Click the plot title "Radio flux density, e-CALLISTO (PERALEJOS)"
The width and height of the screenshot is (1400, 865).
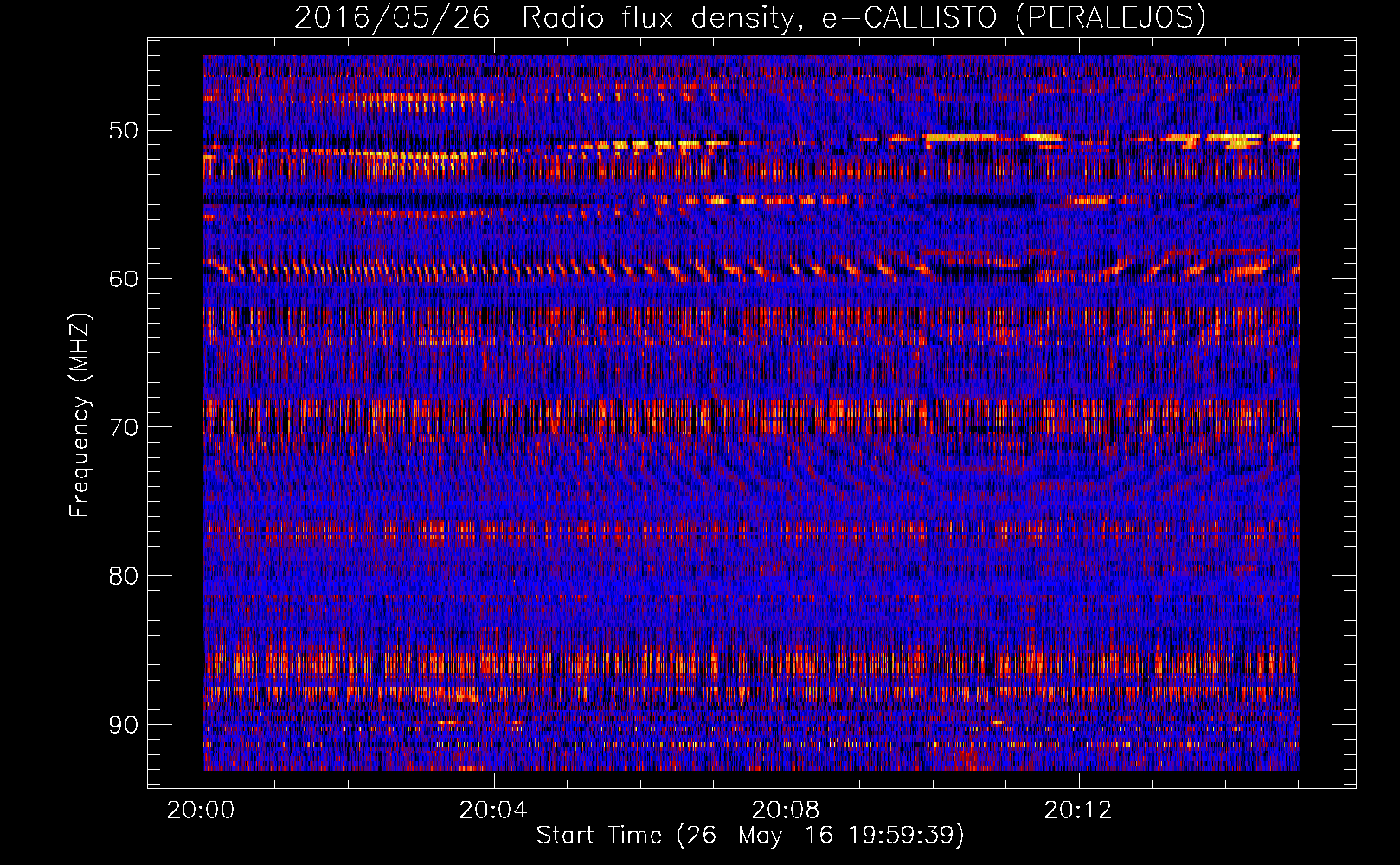(864, 17)
